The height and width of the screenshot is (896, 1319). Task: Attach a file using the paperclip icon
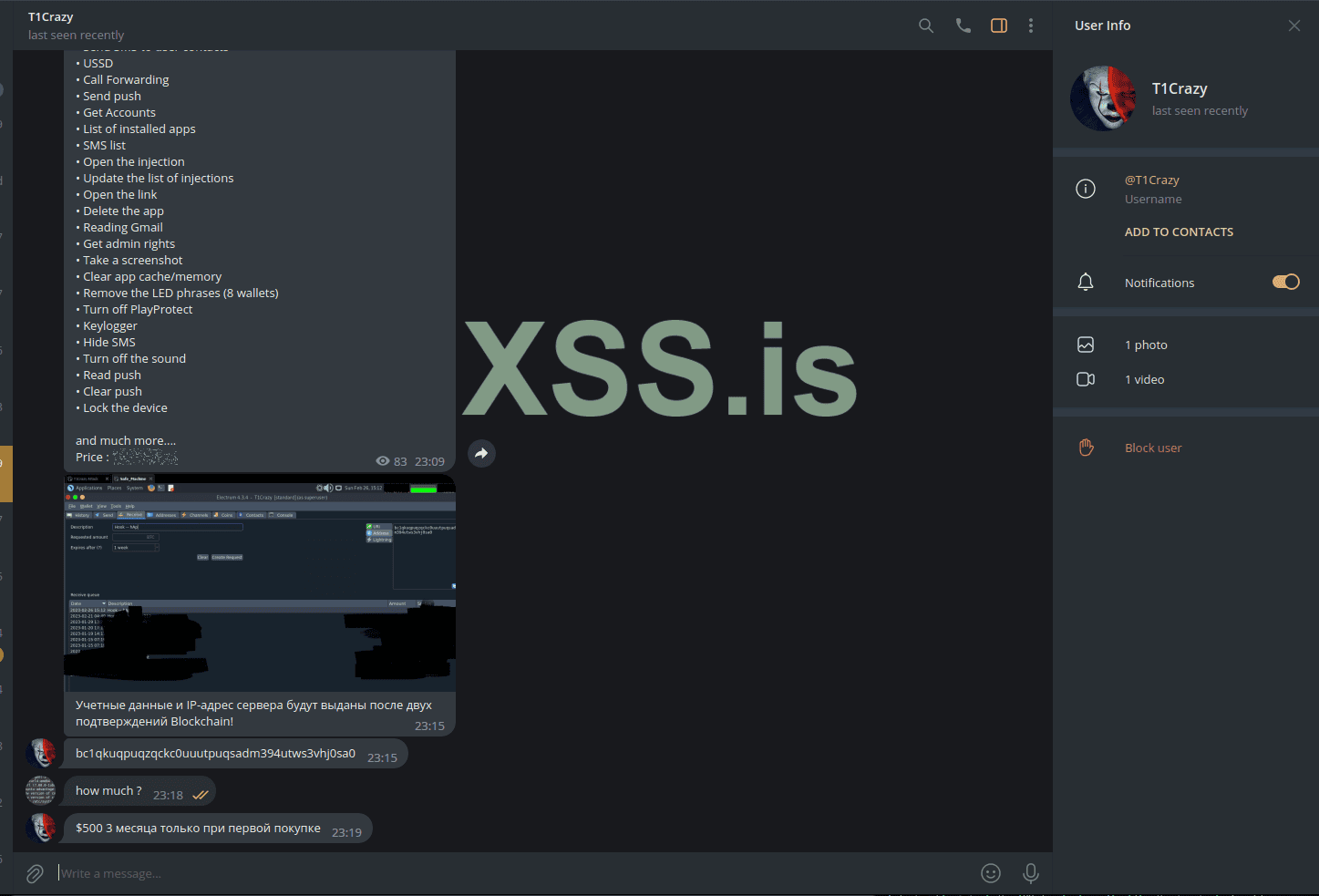pos(35,874)
